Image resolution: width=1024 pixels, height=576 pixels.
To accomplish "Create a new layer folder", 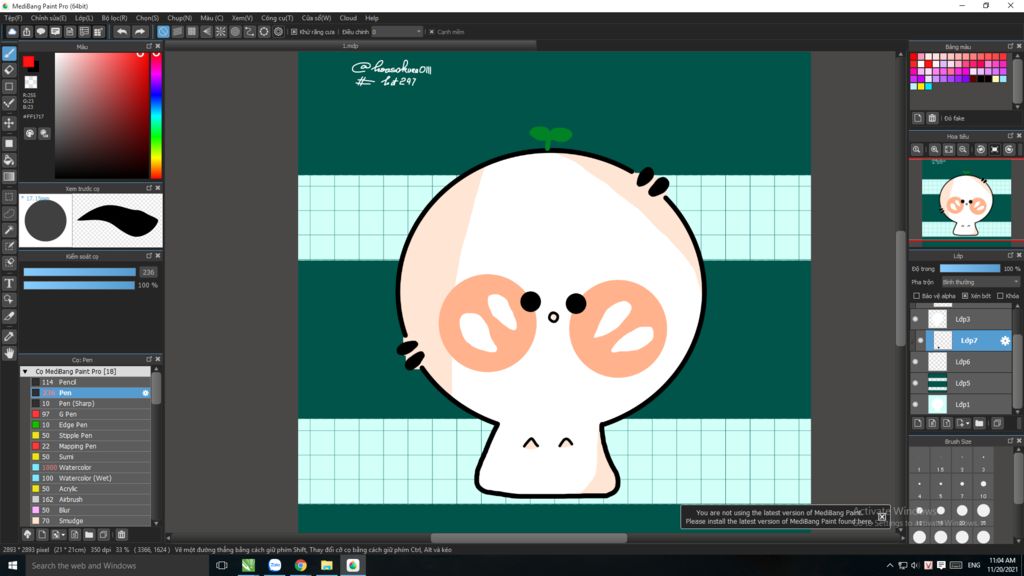I will (979, 423).
